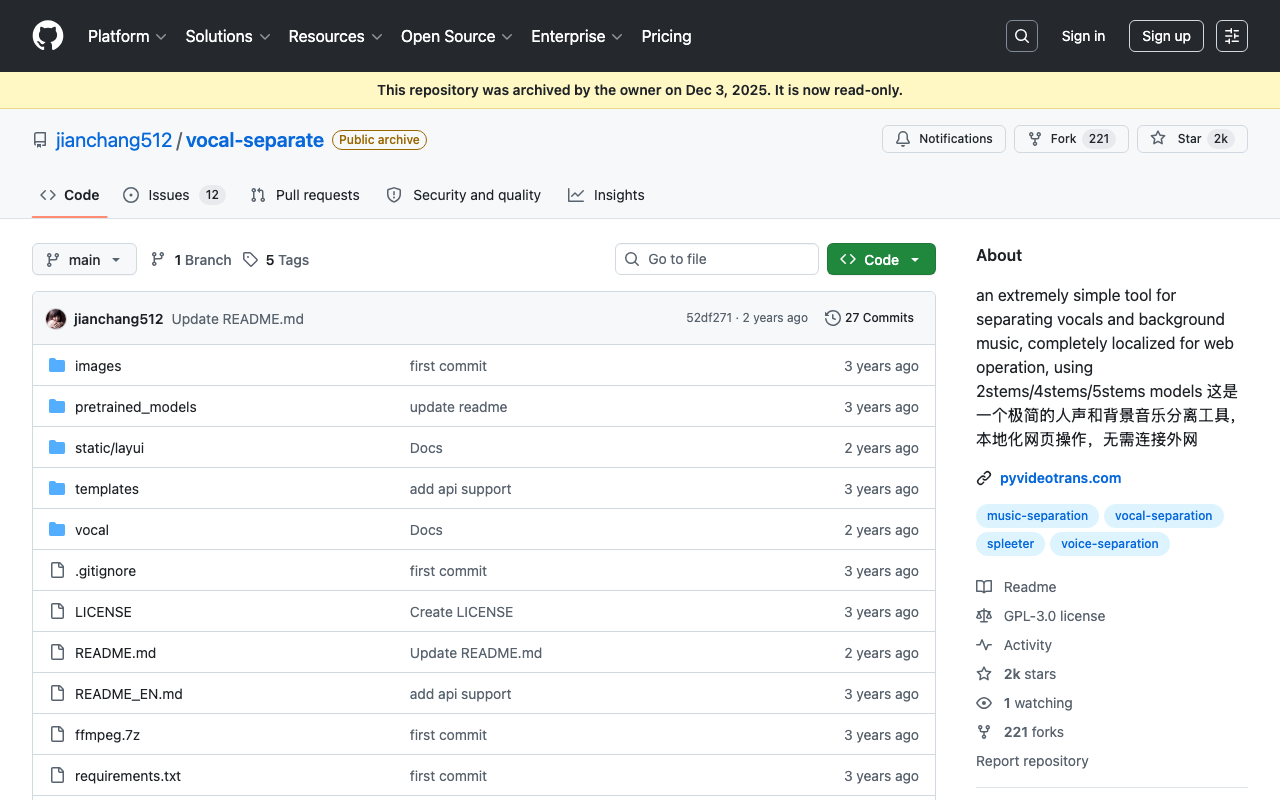1280x800 pixels.
Task: Click the 5 Tags tag icon
Action: click(x=250, y=260)
